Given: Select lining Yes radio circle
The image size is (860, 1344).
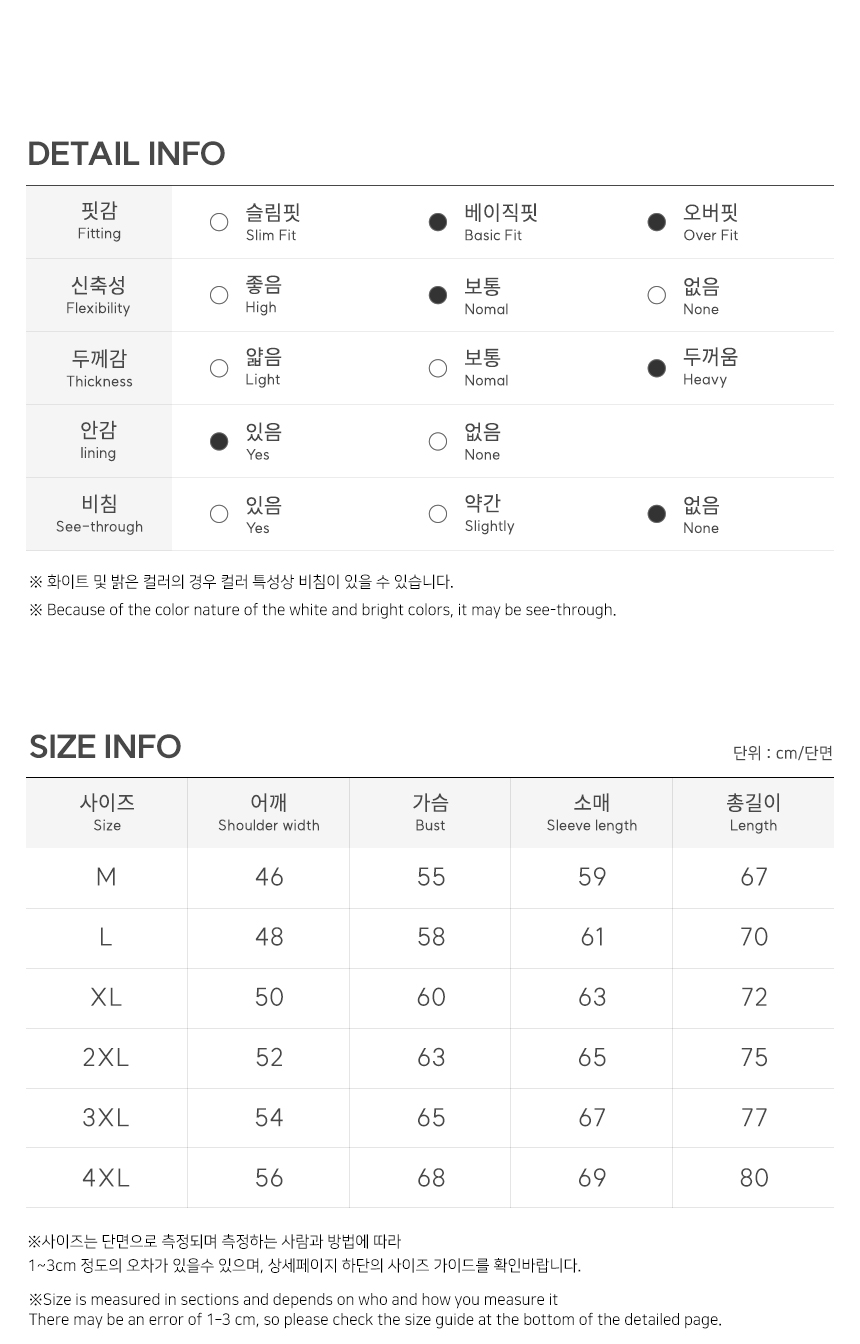Looking at the screenshot, I should coord(219,441).
